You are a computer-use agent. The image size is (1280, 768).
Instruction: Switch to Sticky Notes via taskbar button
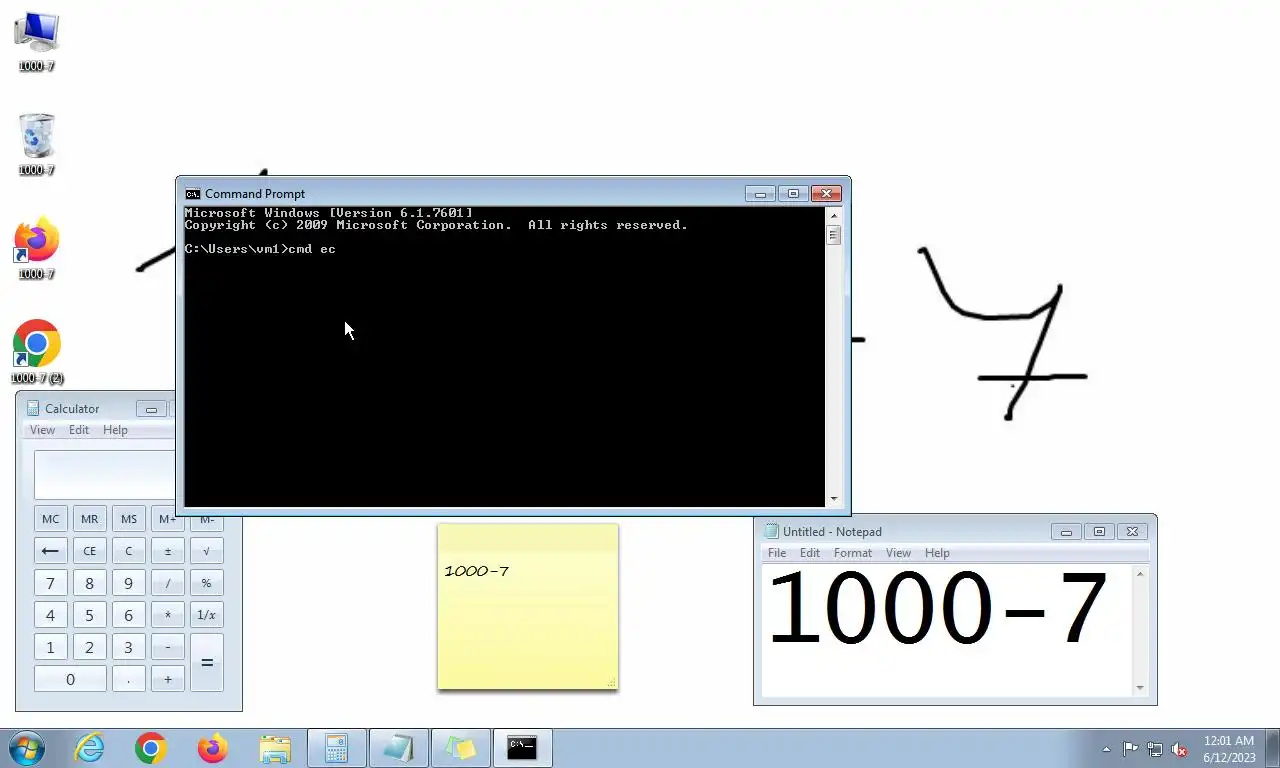click(460, 748)
